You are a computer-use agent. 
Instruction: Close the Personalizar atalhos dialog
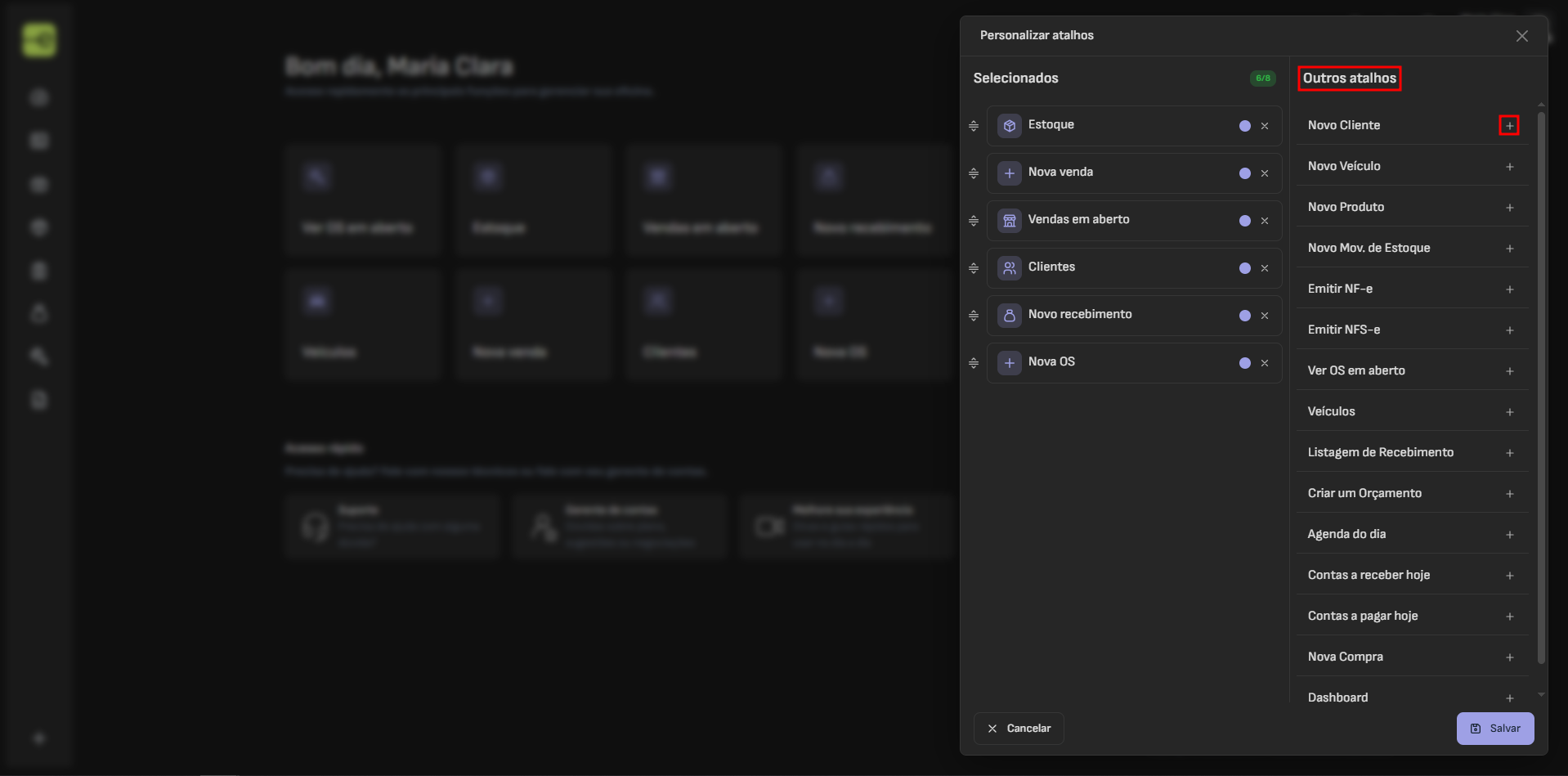[1521, 36]
